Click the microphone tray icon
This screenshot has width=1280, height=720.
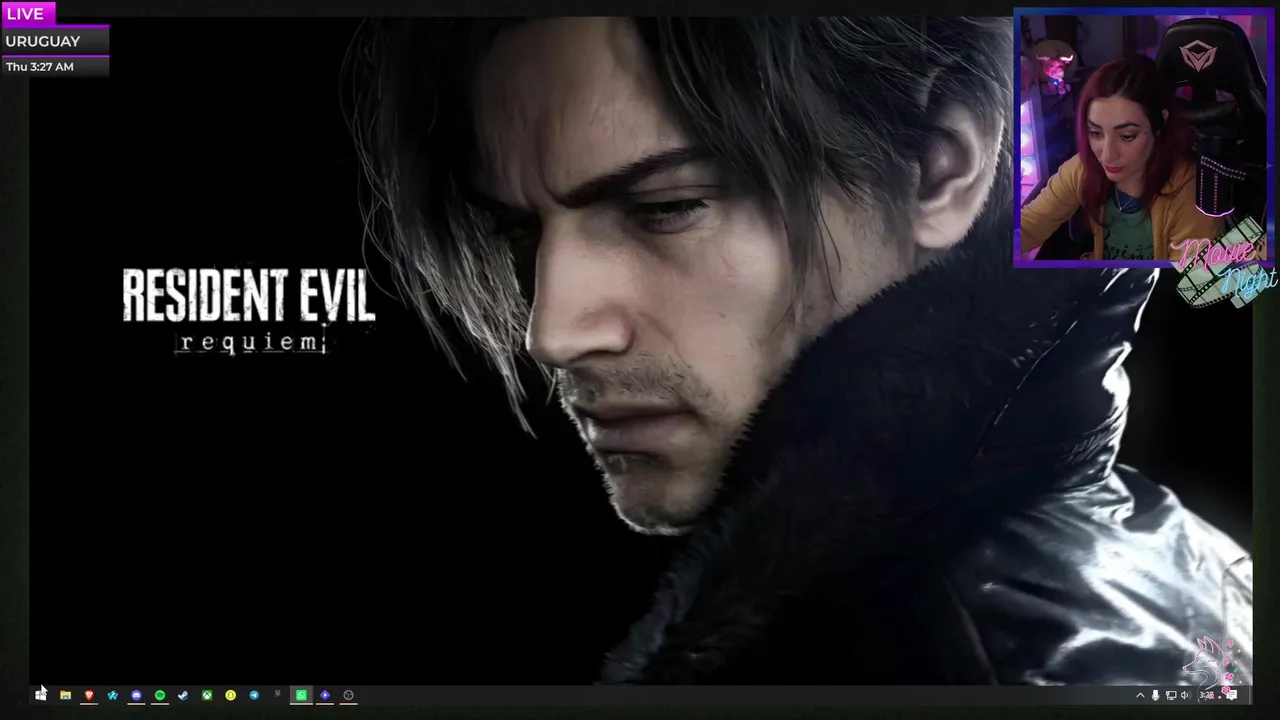(1155, 695)
